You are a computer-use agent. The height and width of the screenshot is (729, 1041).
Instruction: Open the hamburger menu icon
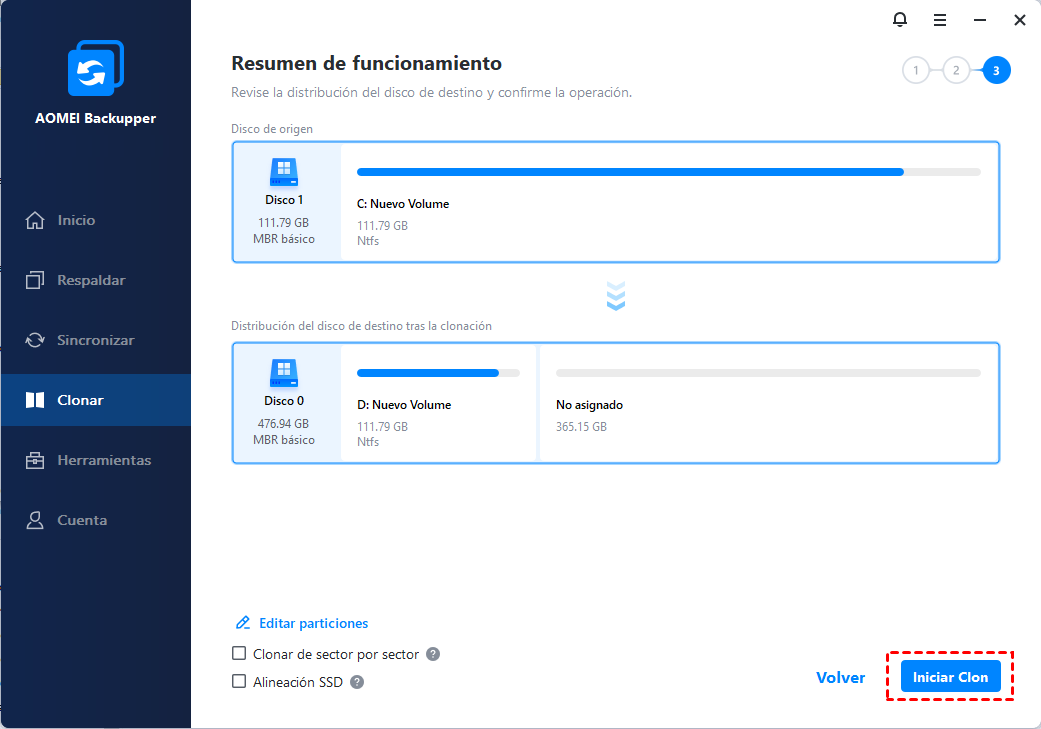point(939,21)
